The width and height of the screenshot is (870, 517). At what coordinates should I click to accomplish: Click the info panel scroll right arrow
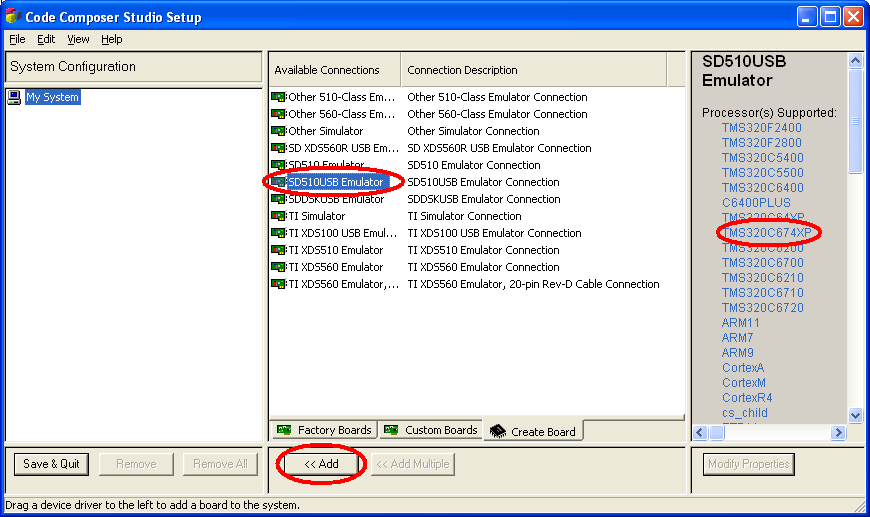click(838, 432)
